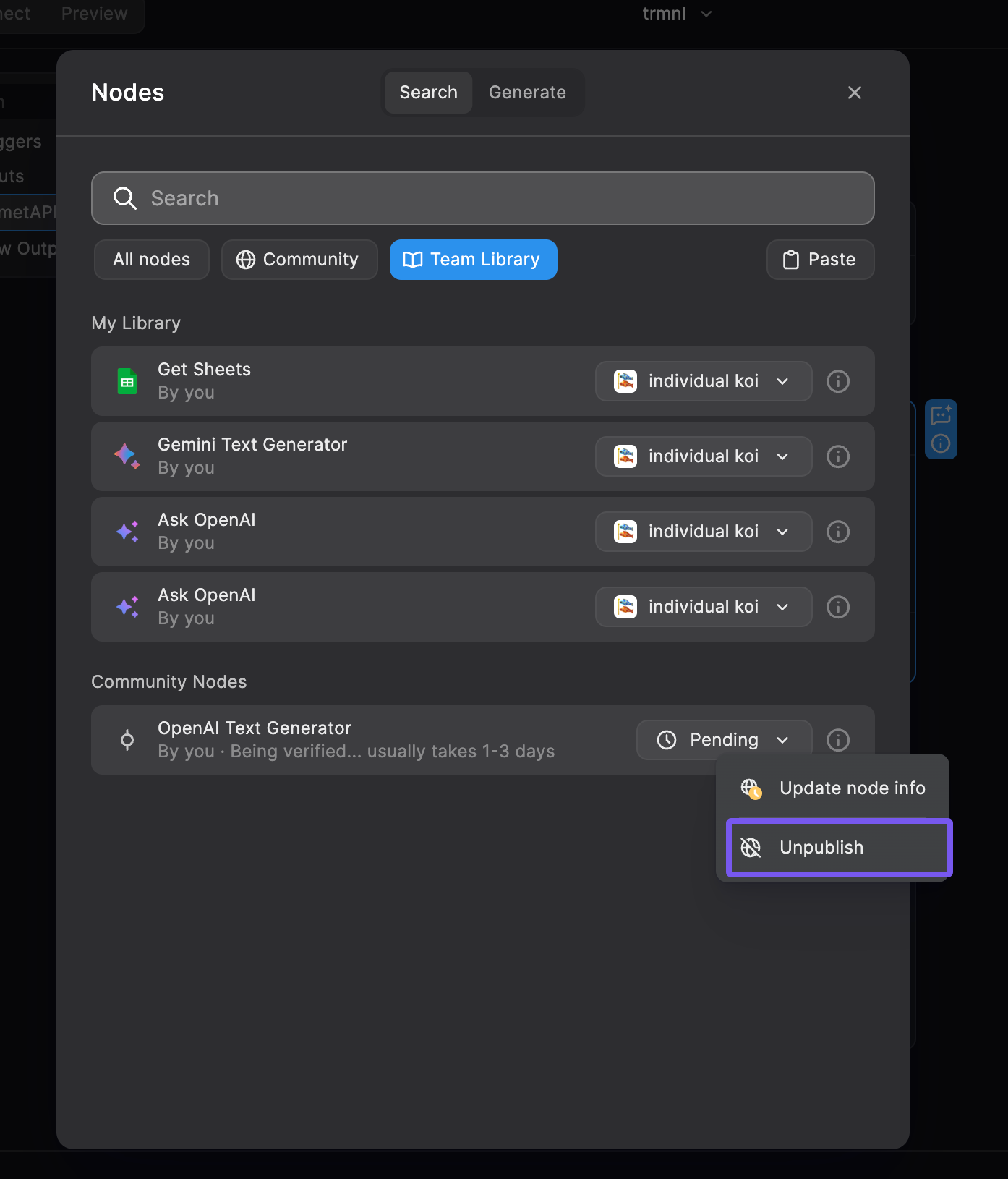Focus the Search nodes input field
Viewport: 1008px width, 1179px height.
pos(483,198)
